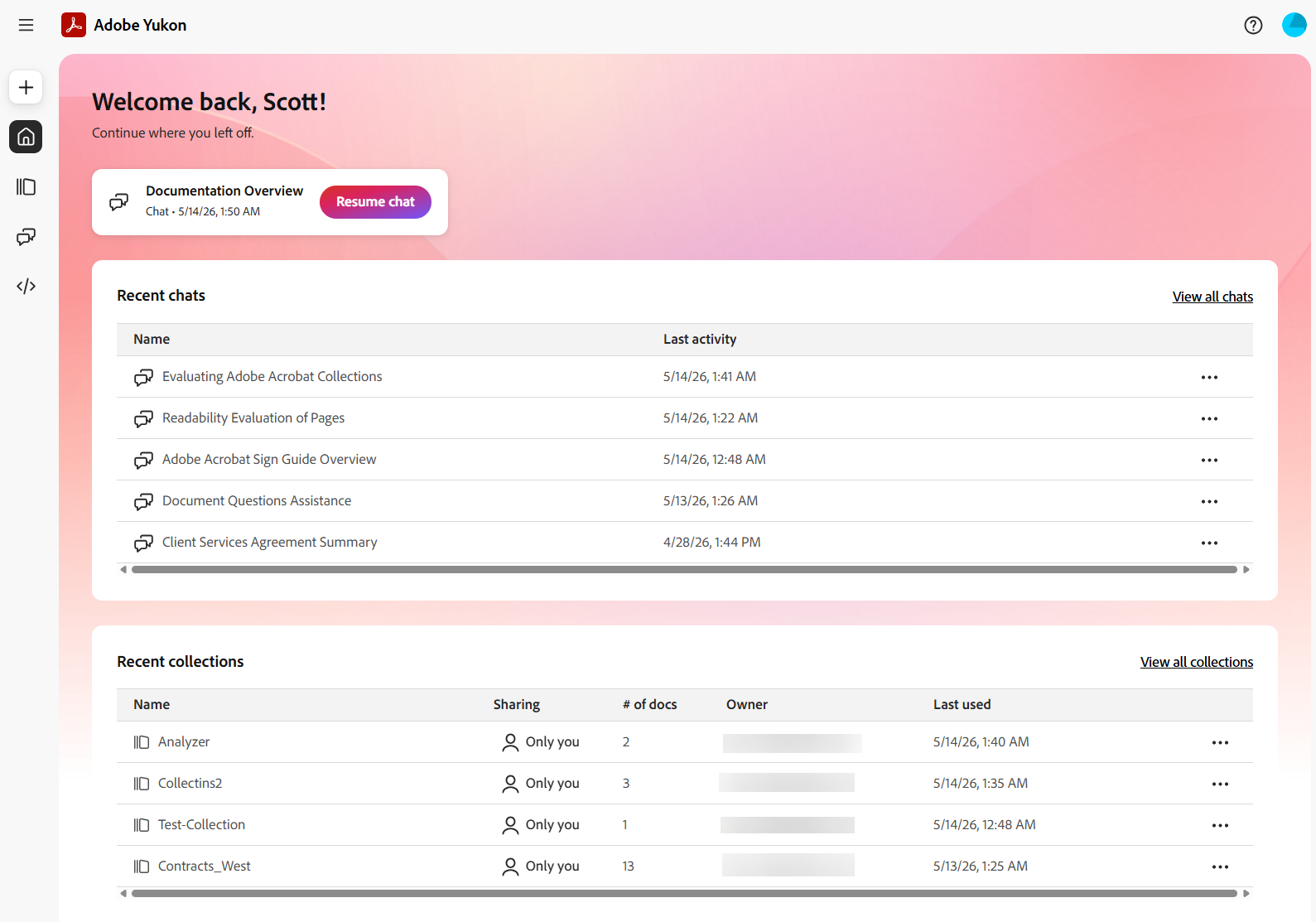The image size is (1316, 922).
Task: Open more options for Collectins2 collection
Action: click(x=1220, y=784)
